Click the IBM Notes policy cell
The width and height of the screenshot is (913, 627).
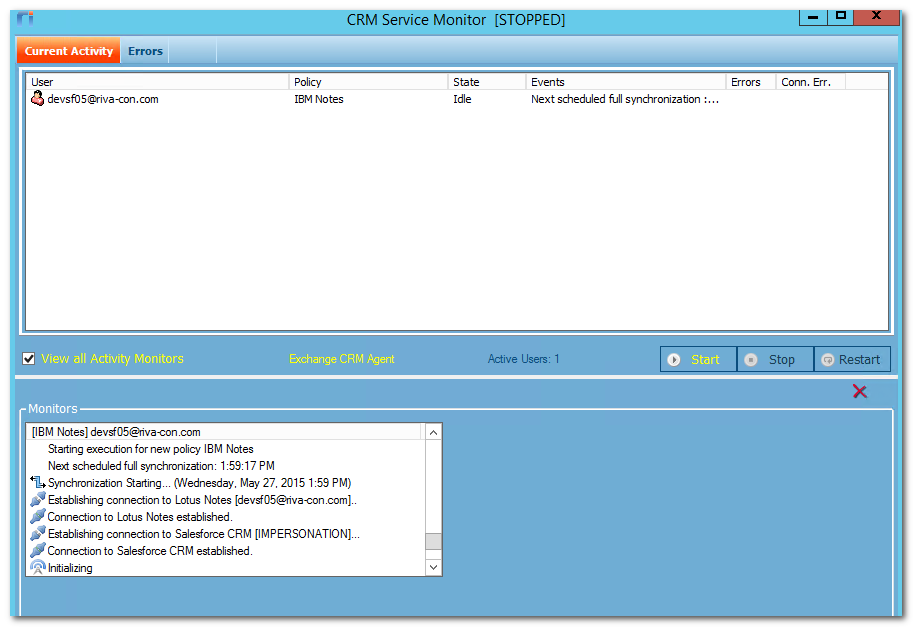(x=319, y=99)
